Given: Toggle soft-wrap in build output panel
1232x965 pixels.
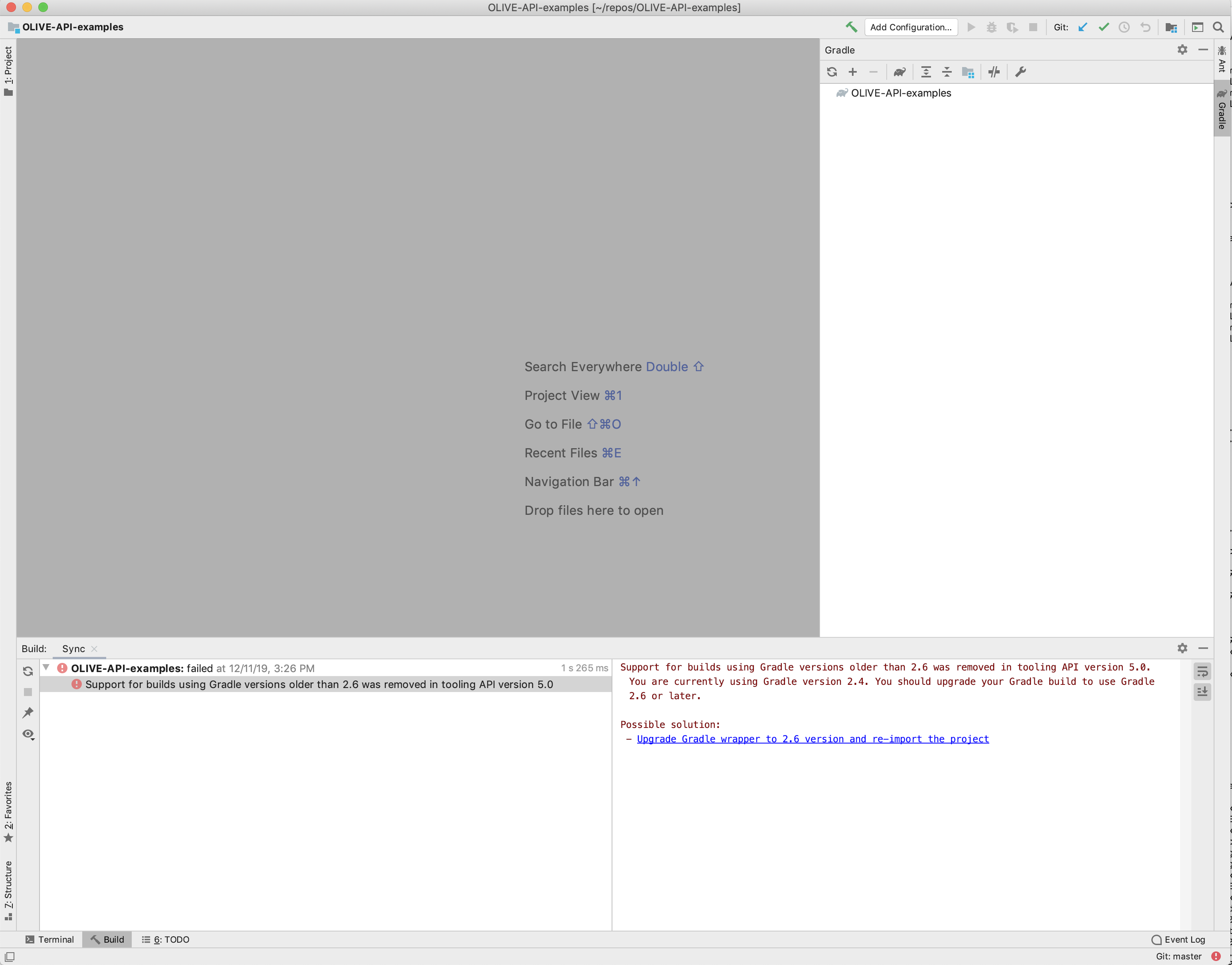Looking at the screenshot, I should tap(1202, 671).
